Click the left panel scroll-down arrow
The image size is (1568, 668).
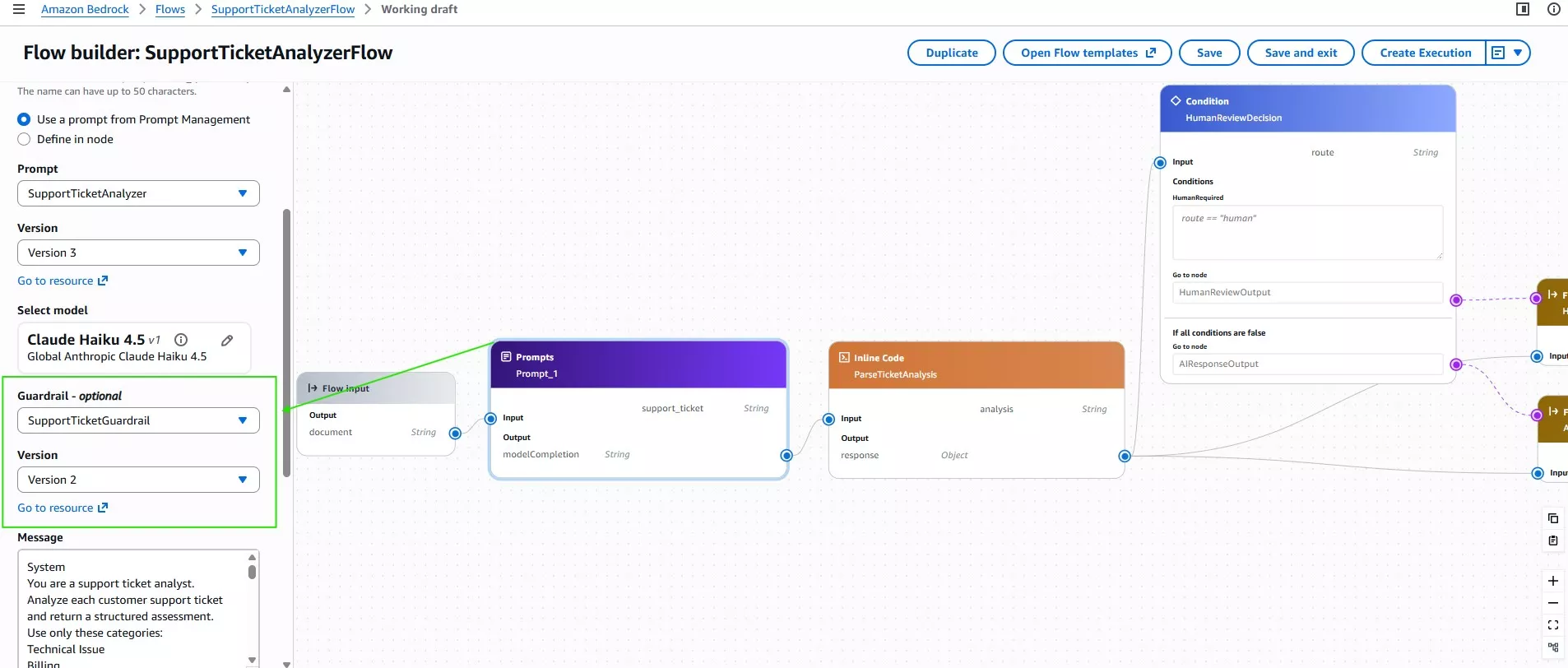286,663
